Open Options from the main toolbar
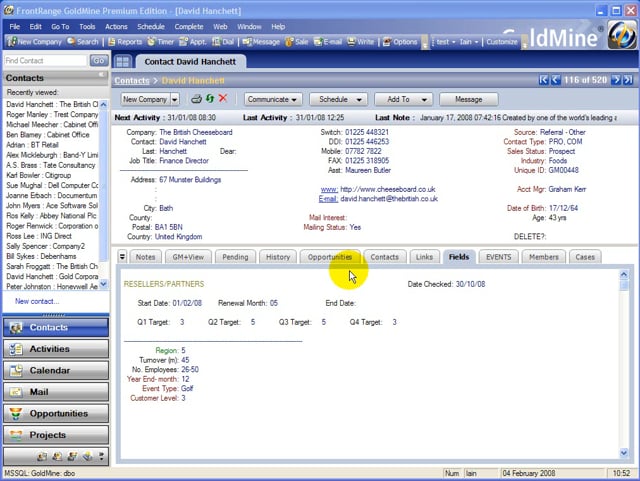The image size is (640, 481). click(400, 42)
